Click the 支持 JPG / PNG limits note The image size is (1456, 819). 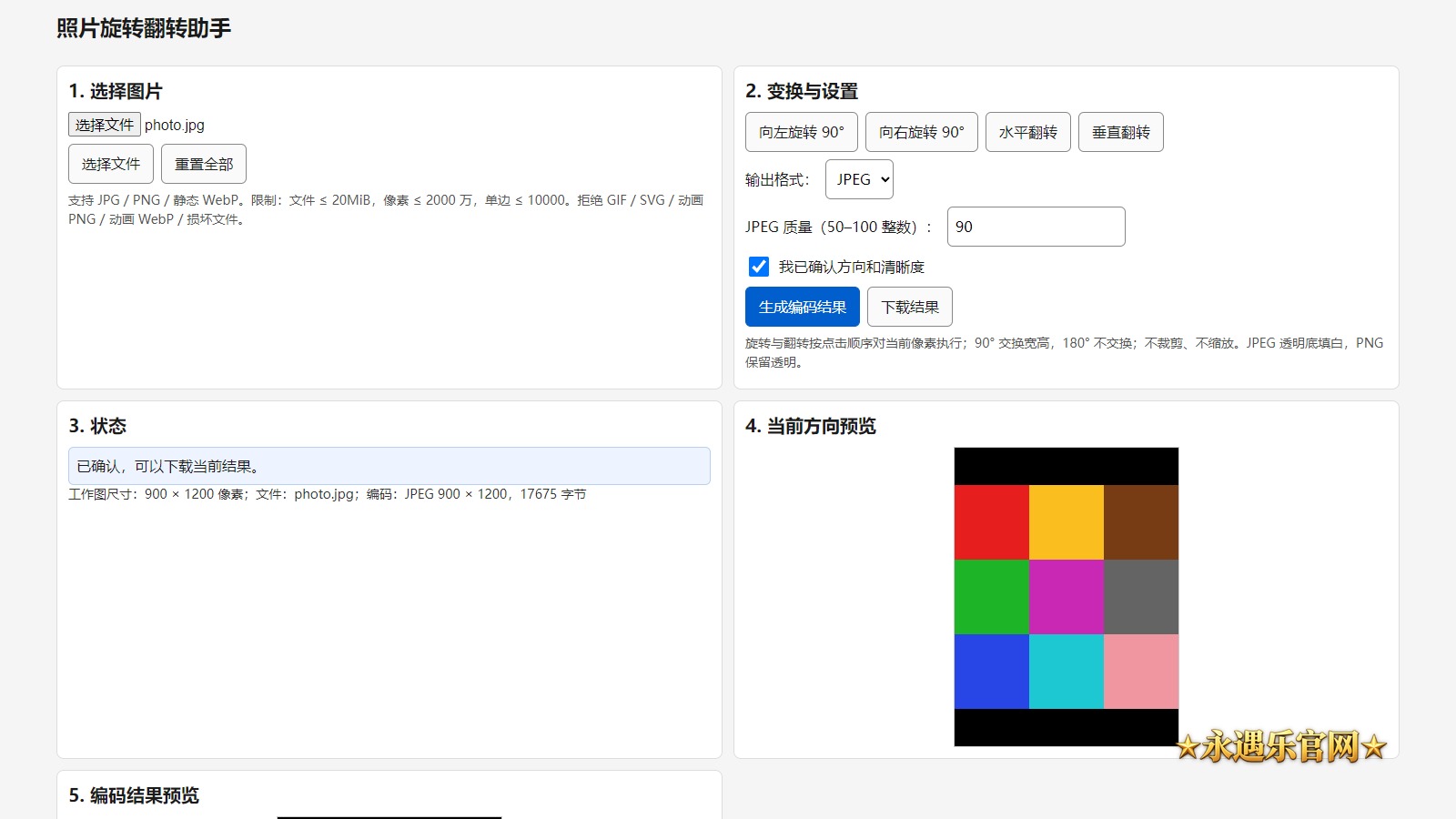386,209
